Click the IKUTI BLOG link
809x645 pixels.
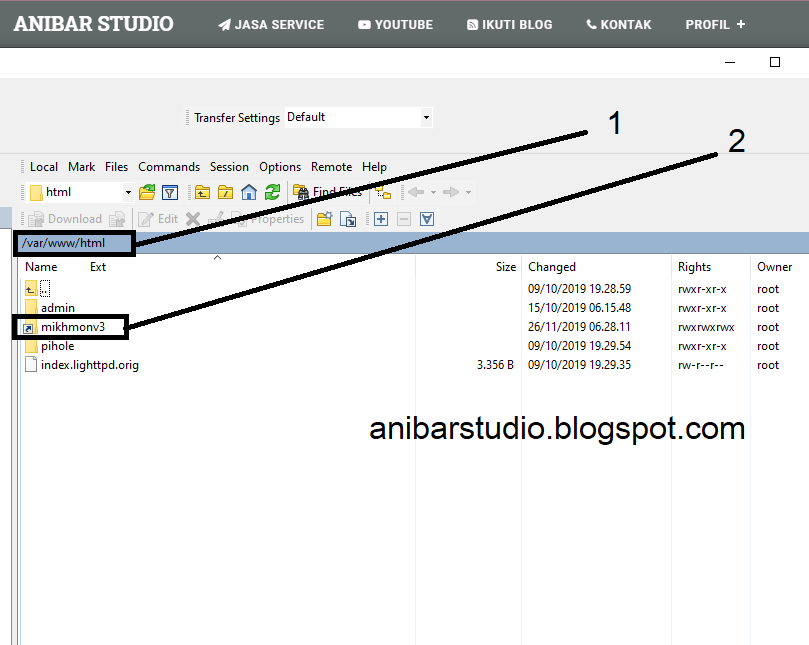click(509, 24)
